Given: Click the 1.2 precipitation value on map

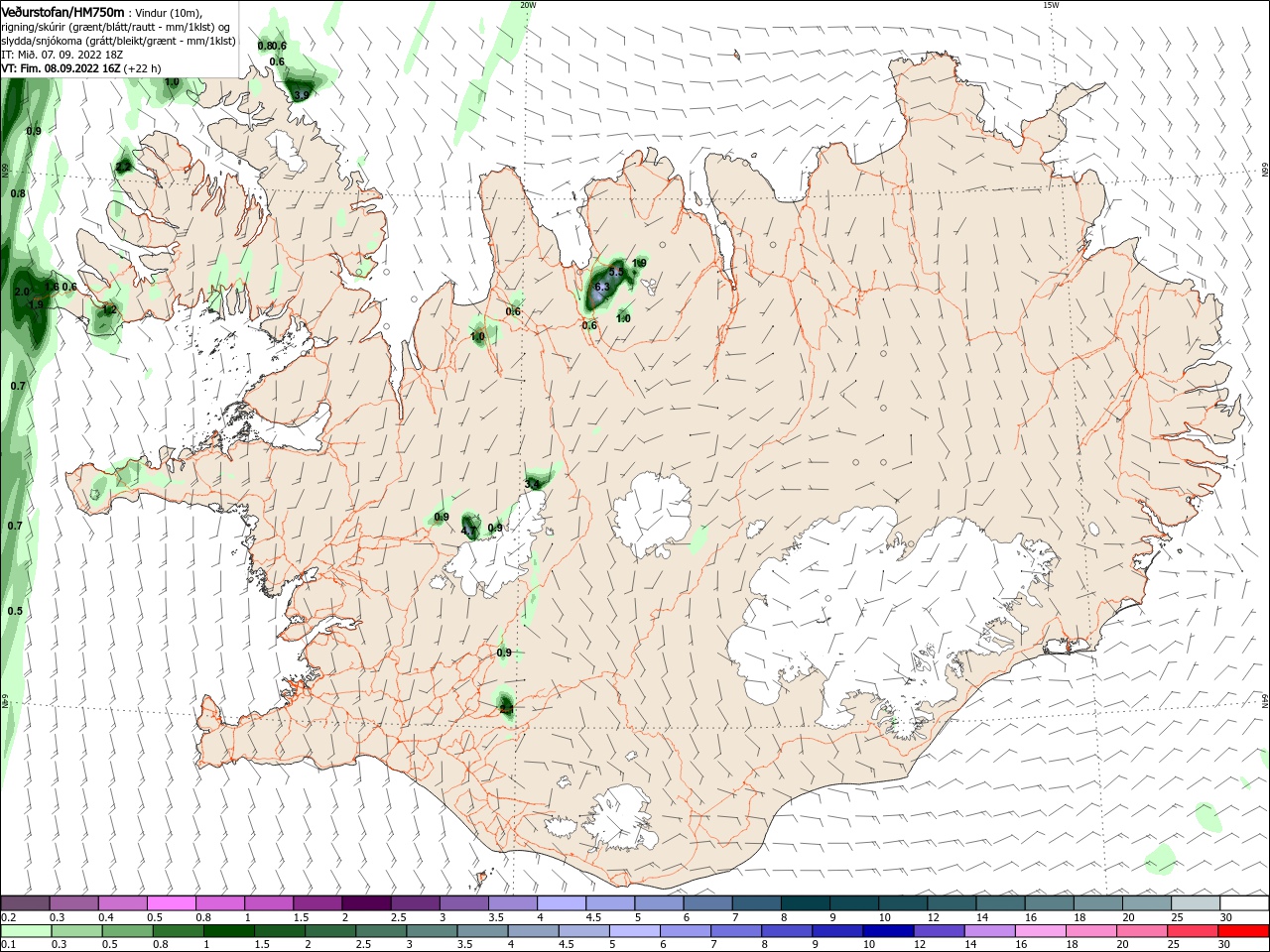Looking at the screenshot, I should coord(110,310).
